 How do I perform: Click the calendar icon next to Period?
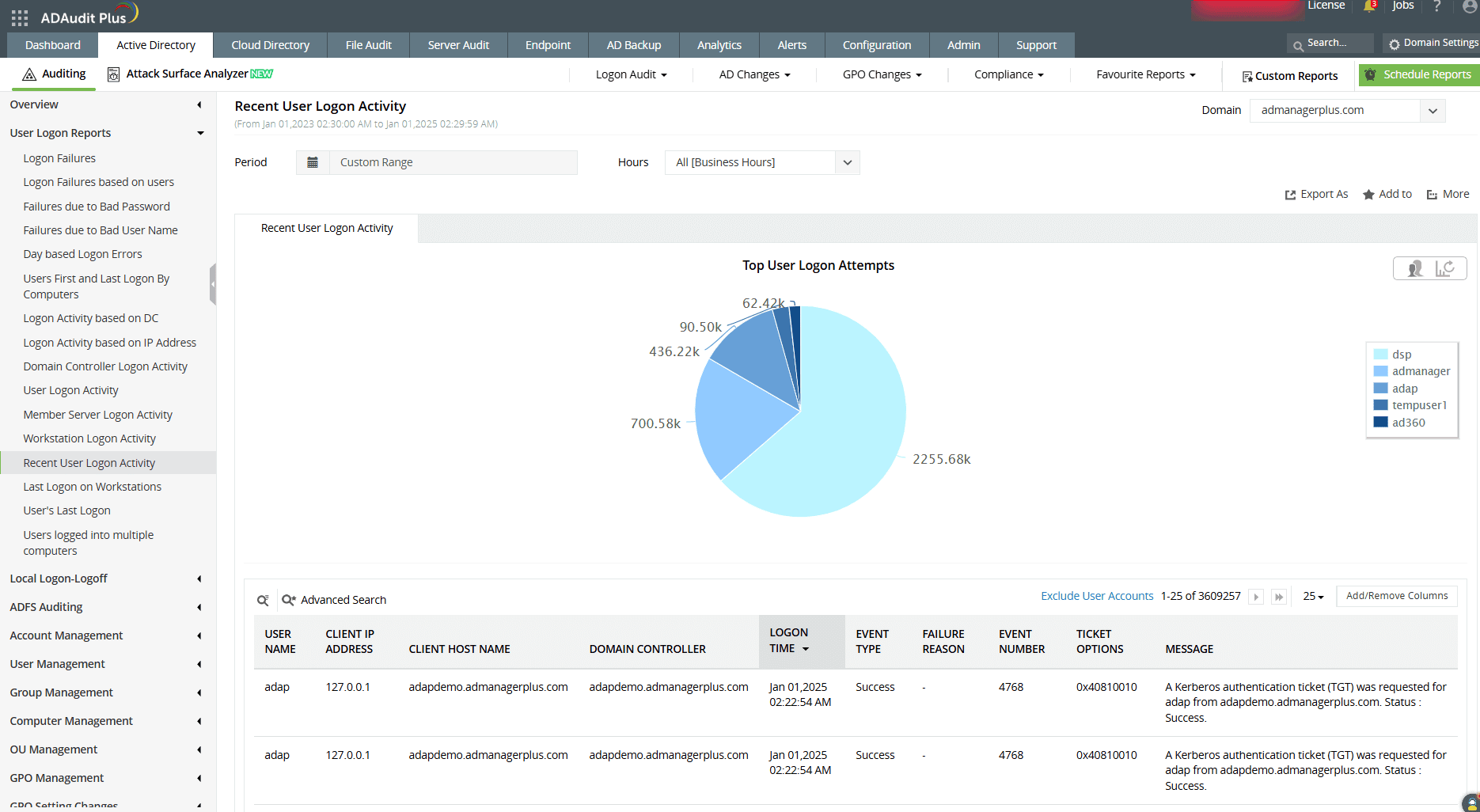tap(313, 162)
